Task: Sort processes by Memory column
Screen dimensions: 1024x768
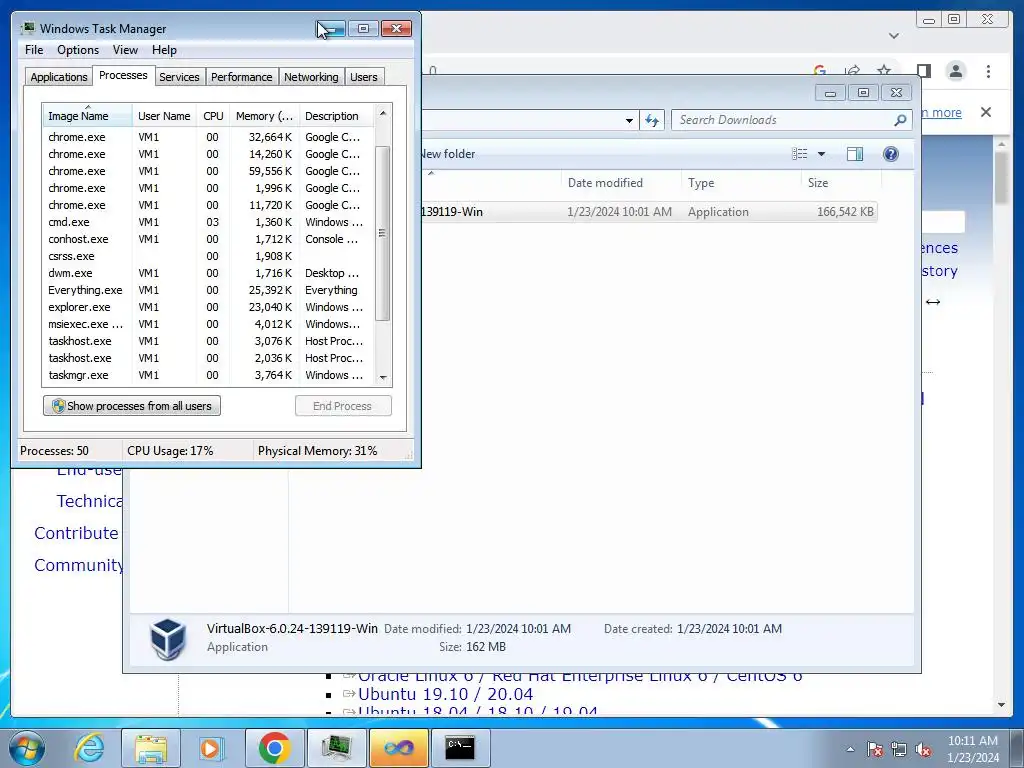Action: 264,116
